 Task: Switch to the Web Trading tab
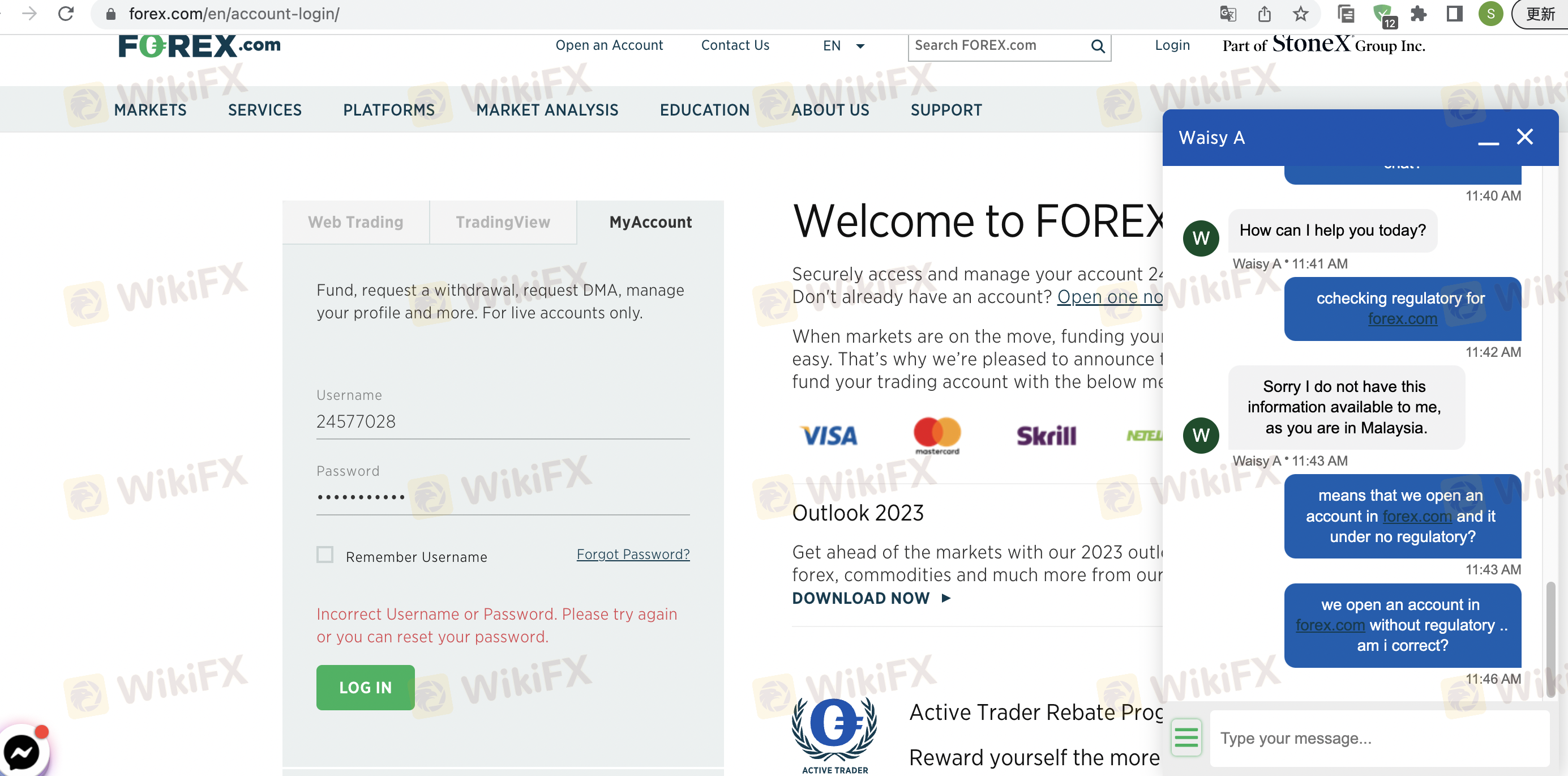point(355,223)
